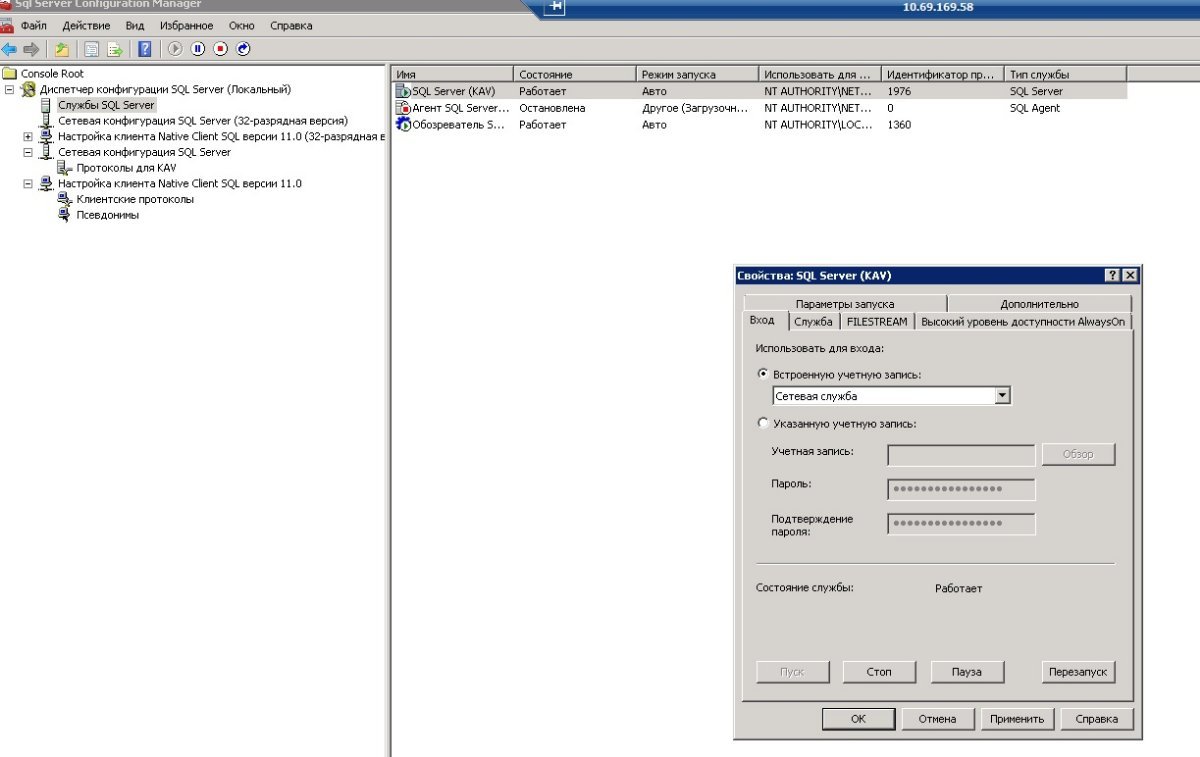Click the Restart service toolbar icon
The image size is (1200, 757).
(x=243, y=49)
